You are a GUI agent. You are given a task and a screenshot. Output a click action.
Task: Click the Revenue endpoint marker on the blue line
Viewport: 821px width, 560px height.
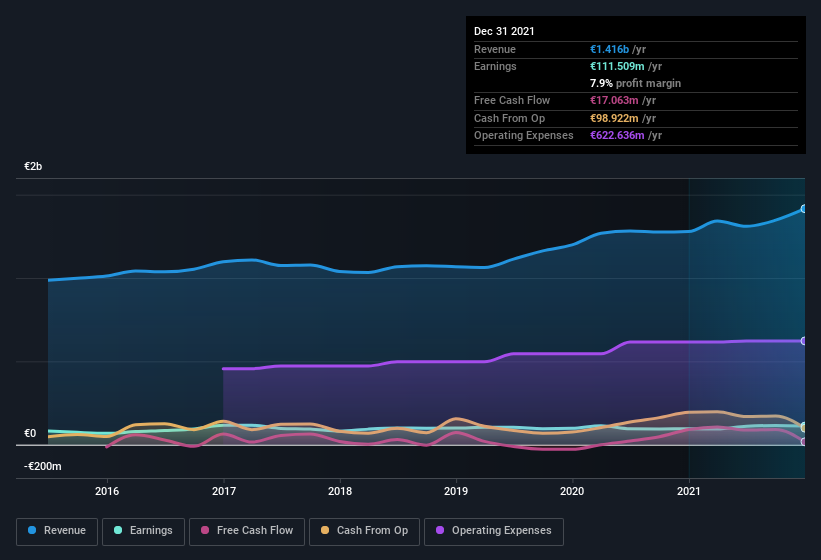(x=804, y=209)
